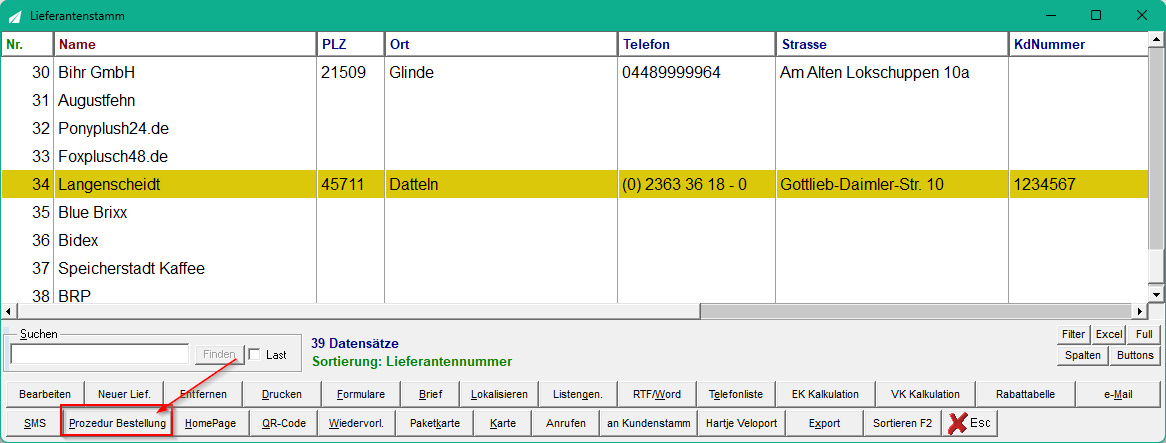Click the Paketkarte button

pyautogui.click(x=435, y=423)
